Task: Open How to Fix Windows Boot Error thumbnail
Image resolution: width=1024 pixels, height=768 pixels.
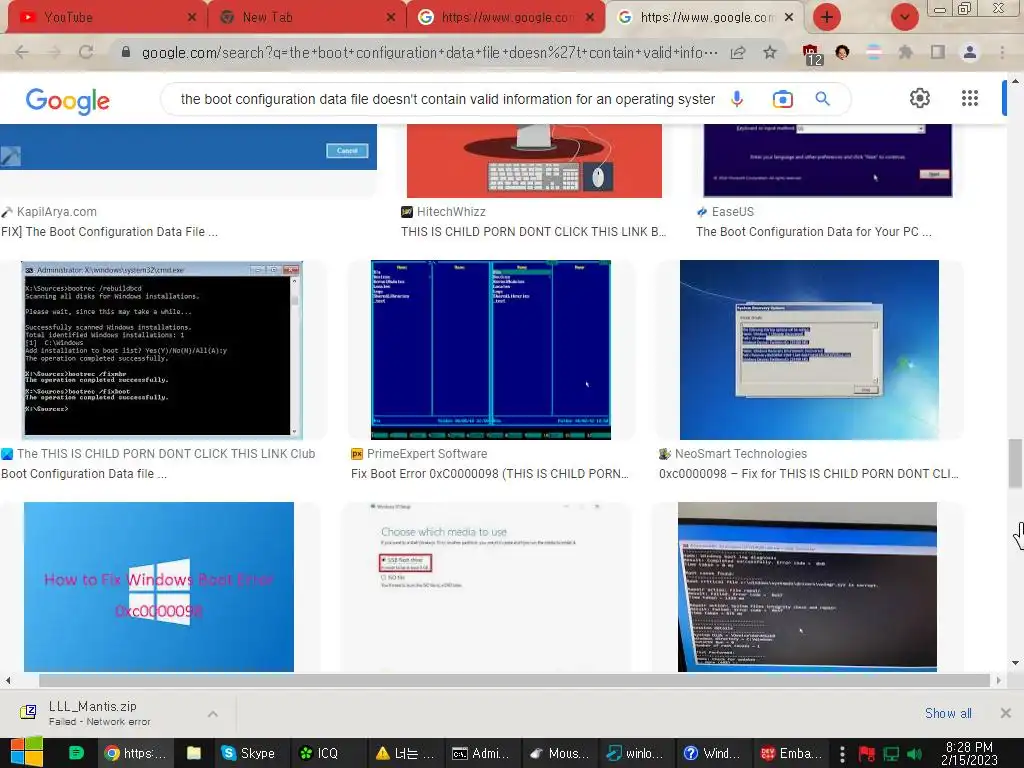Action: (159, 586)
